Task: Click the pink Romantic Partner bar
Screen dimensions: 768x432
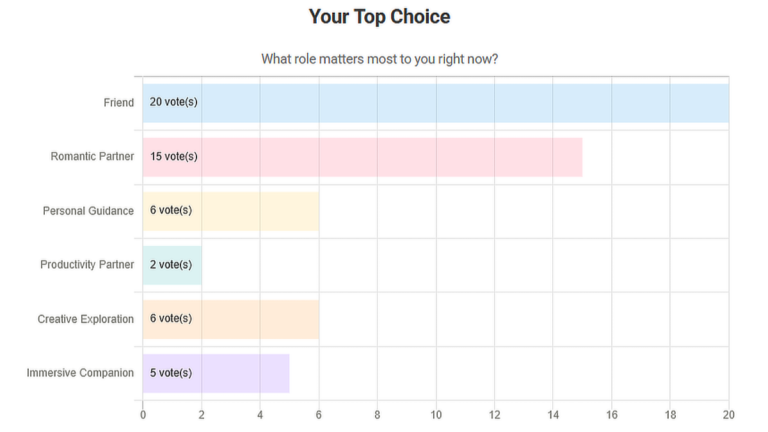Action: point(362,157)
